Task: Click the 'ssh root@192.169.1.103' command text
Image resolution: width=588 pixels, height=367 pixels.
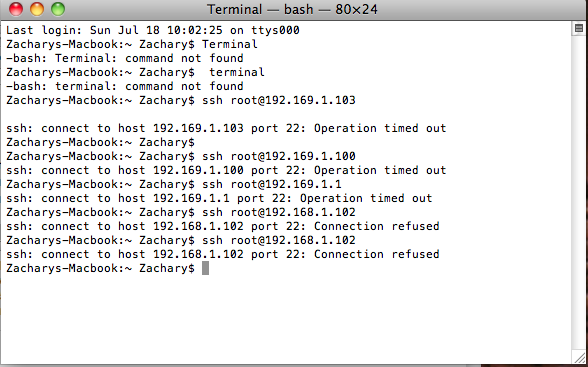Action: (x=279, y=100)
